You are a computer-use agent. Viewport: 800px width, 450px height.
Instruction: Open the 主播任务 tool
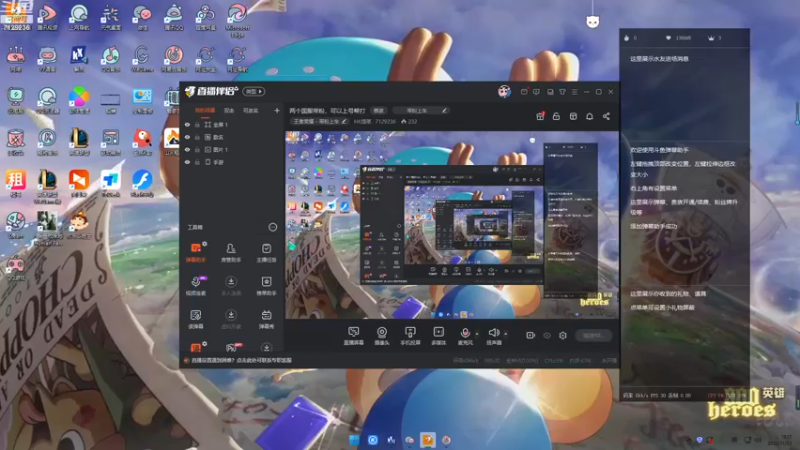pyautogui.click(x=266, y=252)
